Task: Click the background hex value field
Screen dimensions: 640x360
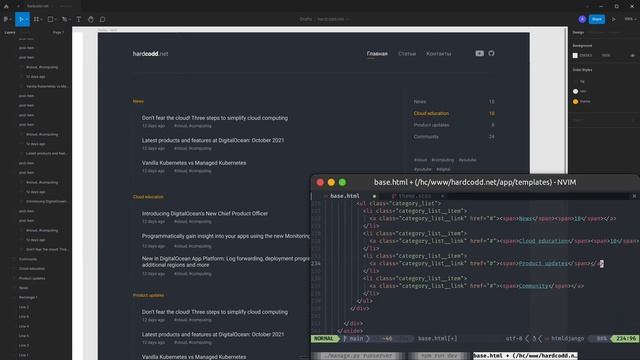Action: 586,56
